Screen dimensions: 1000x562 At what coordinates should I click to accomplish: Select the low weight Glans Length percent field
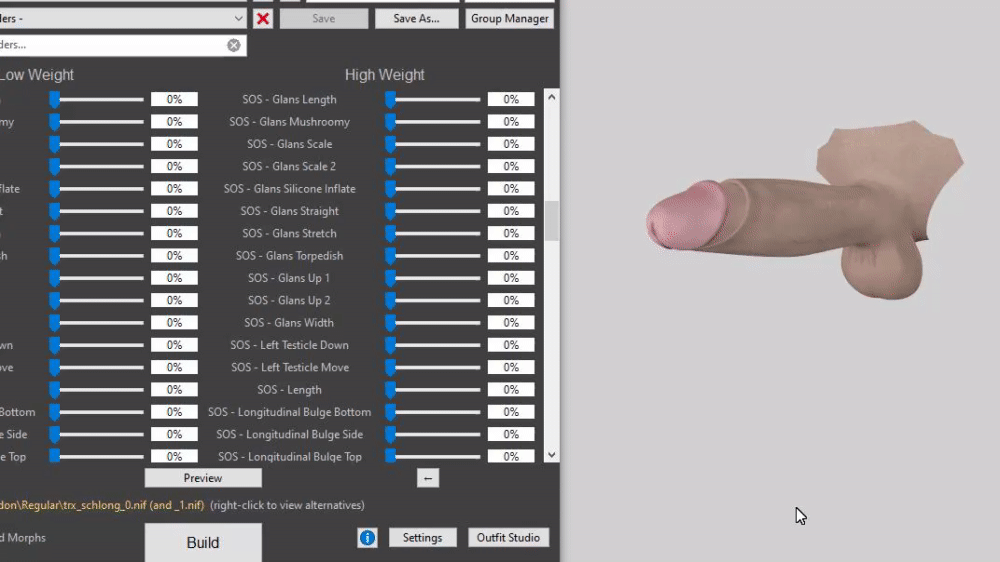174,100
